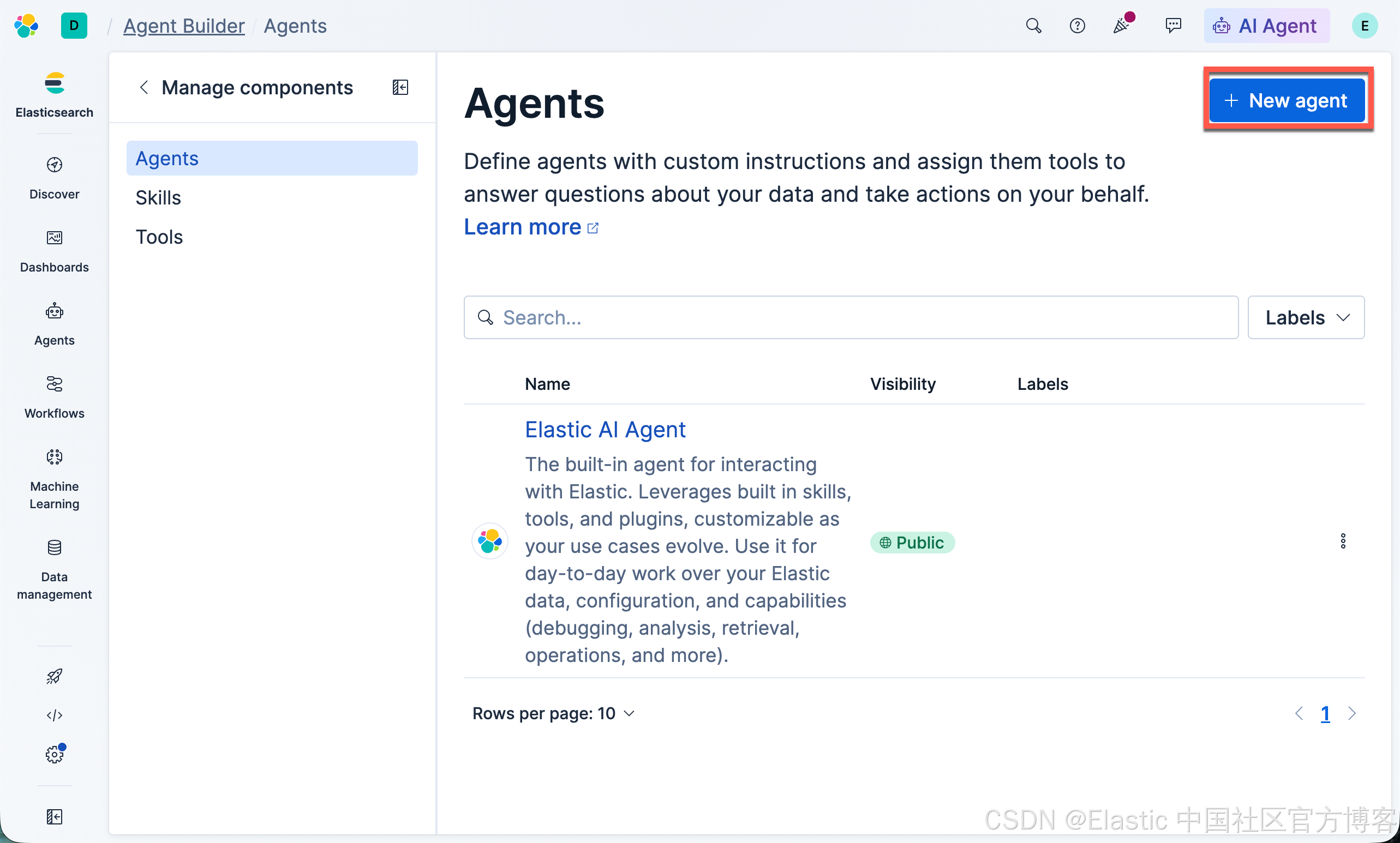
Task: Click the rocket icon in side nav
Action: [x=55, y=676]
